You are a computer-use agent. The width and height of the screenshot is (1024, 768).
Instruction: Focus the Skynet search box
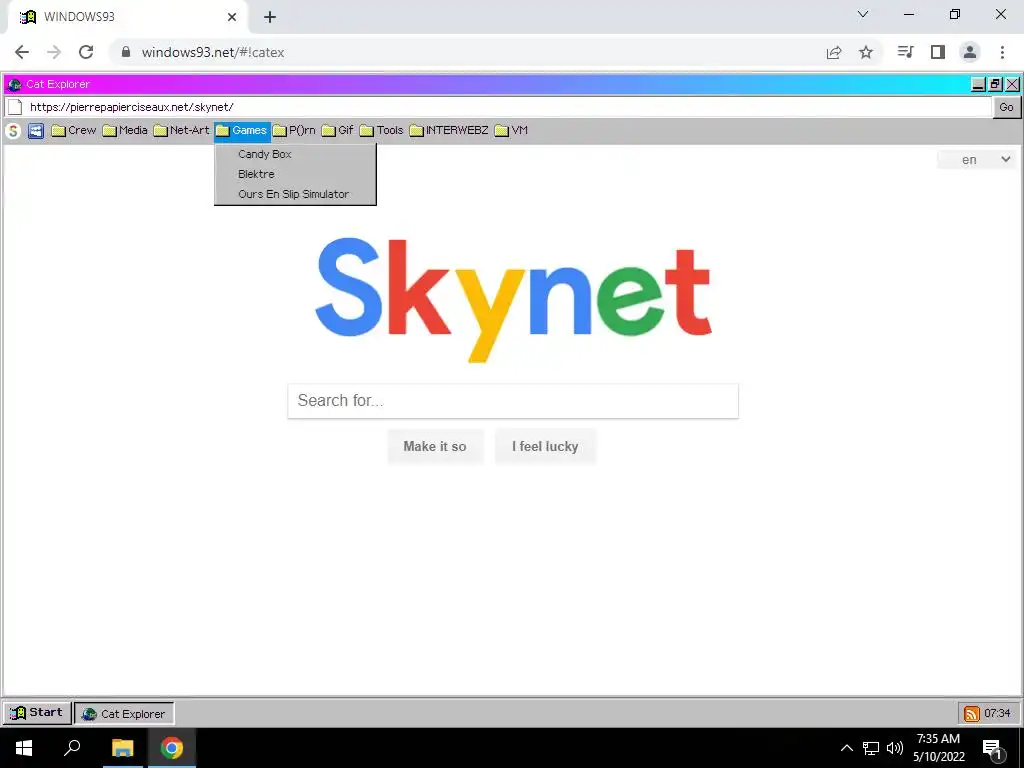tap(513, 400)
